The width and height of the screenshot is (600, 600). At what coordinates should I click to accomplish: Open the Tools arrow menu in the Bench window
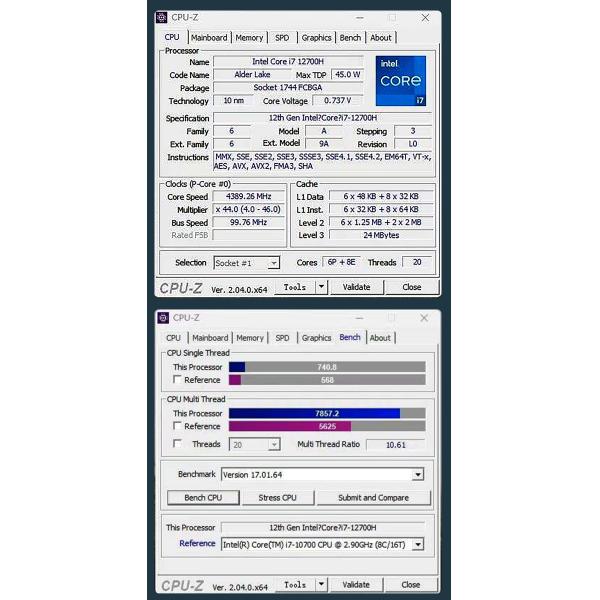pos(321,584)
